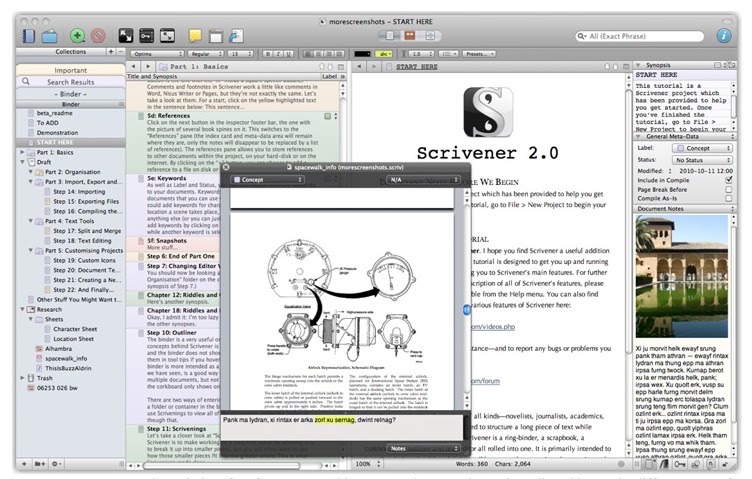
Task: Remove collection with minus button
Action: tap(121, 51)
